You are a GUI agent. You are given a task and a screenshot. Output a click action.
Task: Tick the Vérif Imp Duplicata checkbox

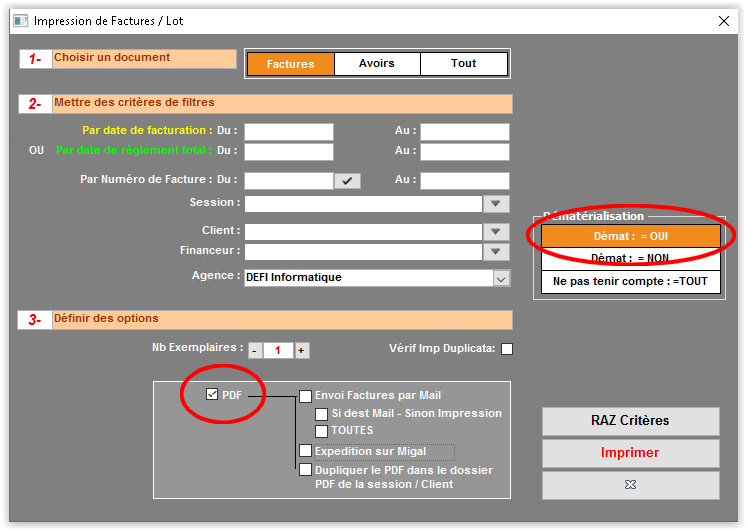point(507,349)
